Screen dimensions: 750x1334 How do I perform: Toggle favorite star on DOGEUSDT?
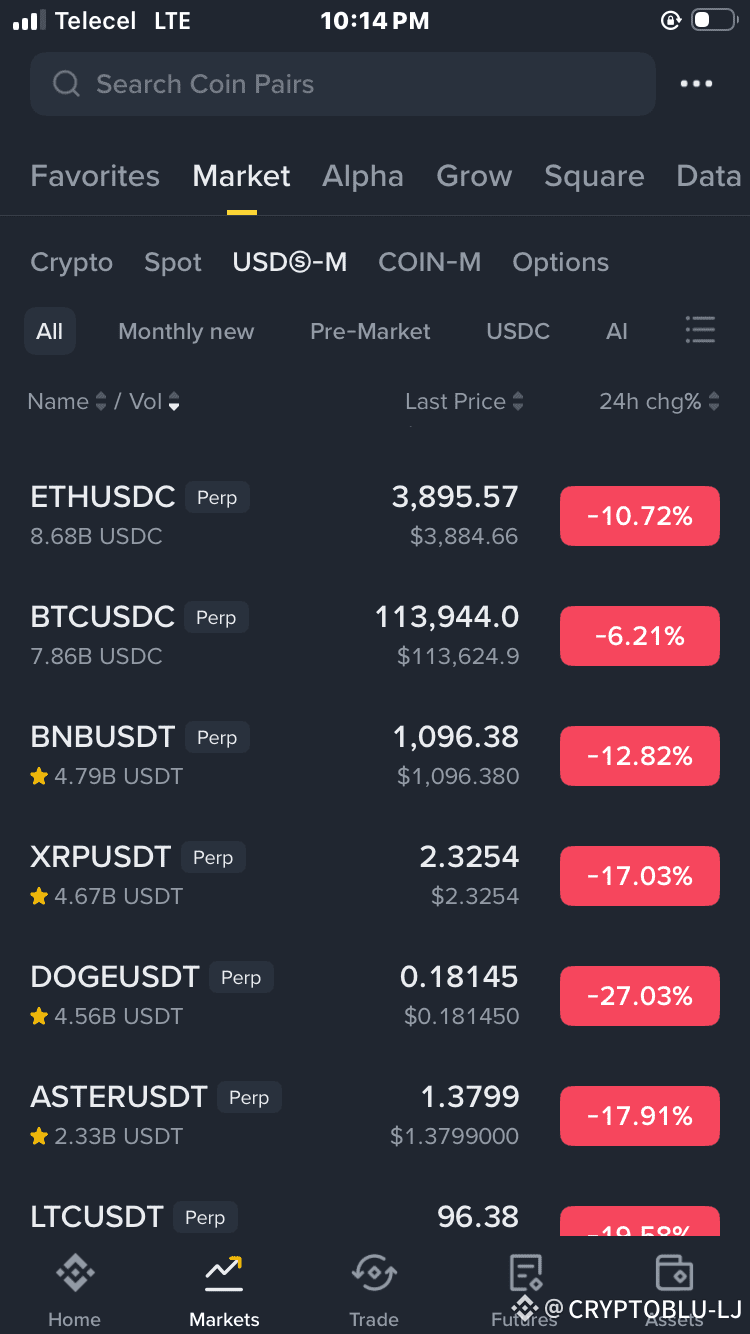pos(39,1016)
